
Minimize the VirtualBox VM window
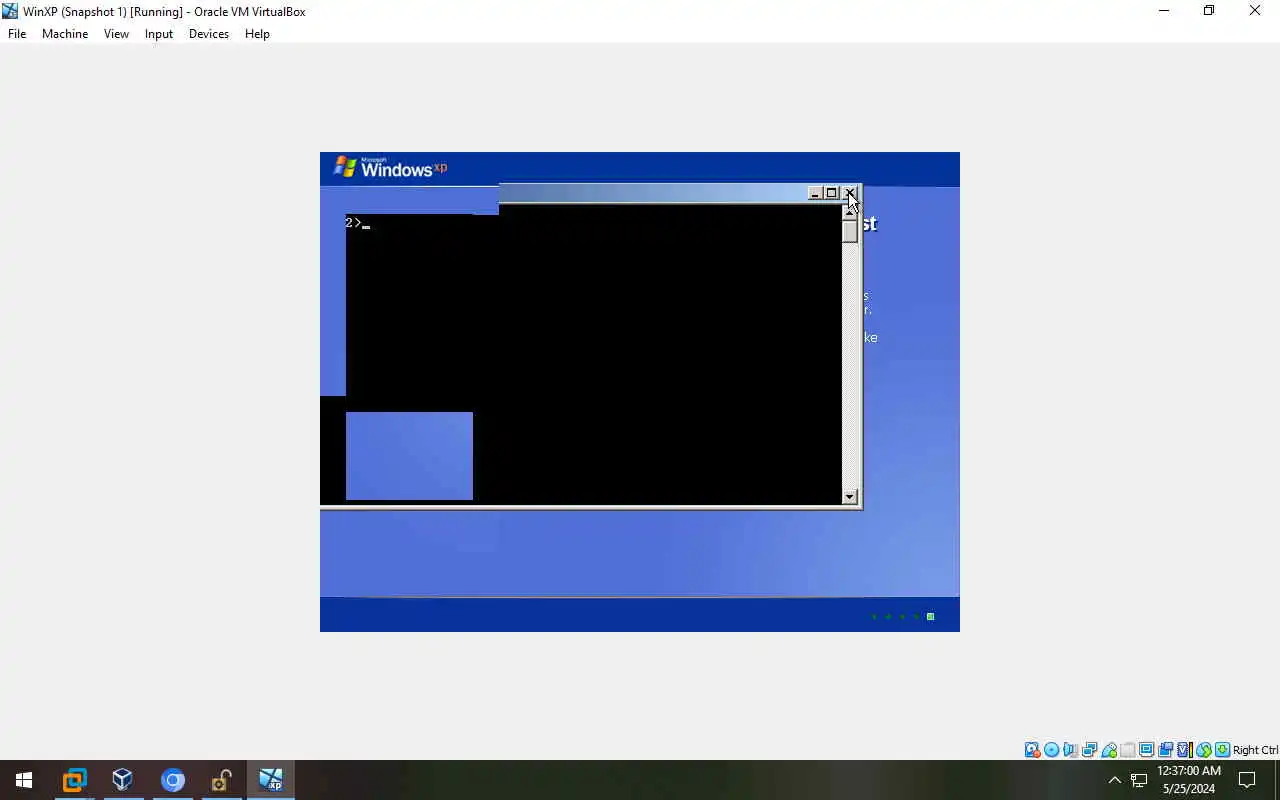(1163, 11)
